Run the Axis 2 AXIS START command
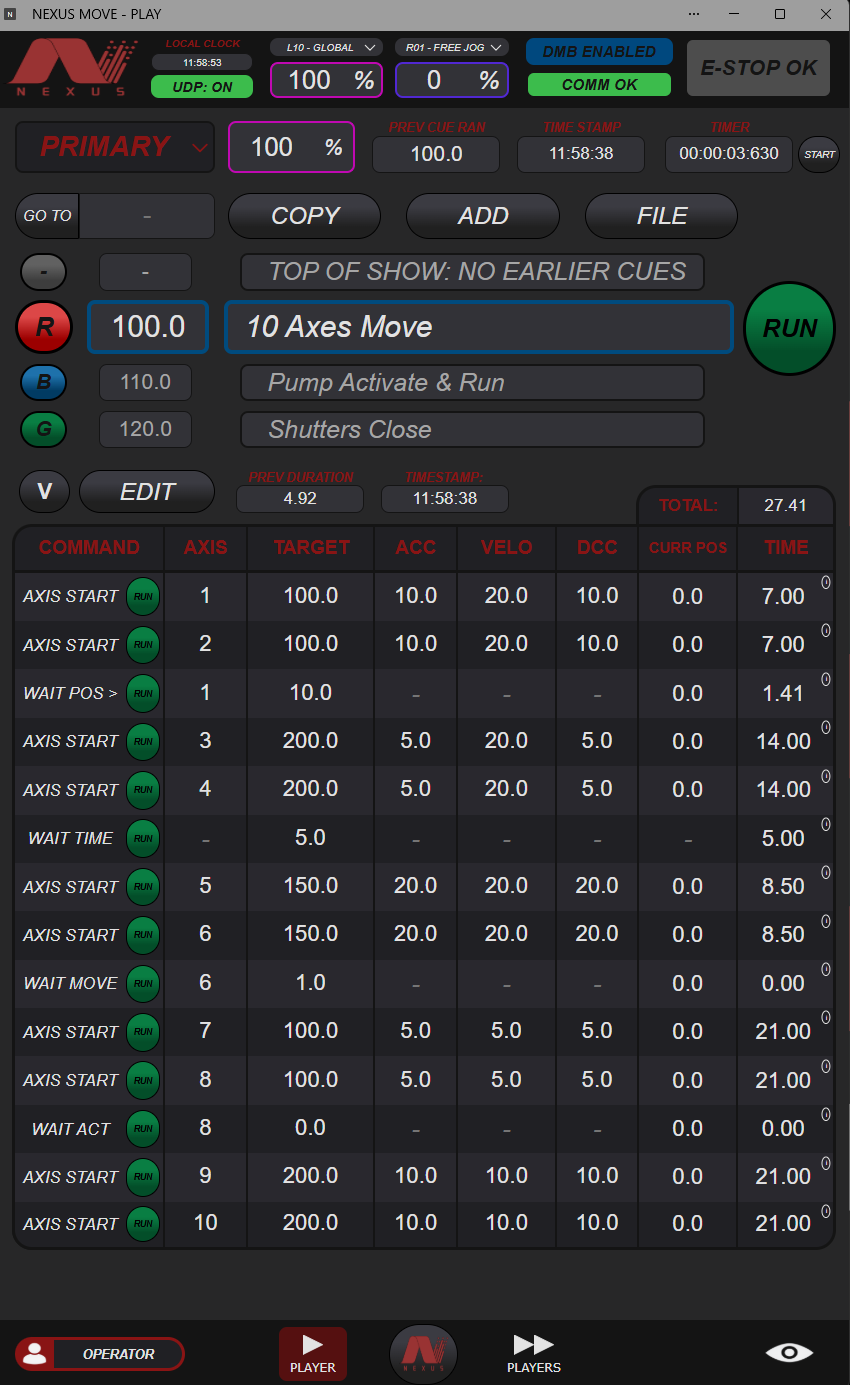This screenshot has height=1385, width=850. point(143,645)
